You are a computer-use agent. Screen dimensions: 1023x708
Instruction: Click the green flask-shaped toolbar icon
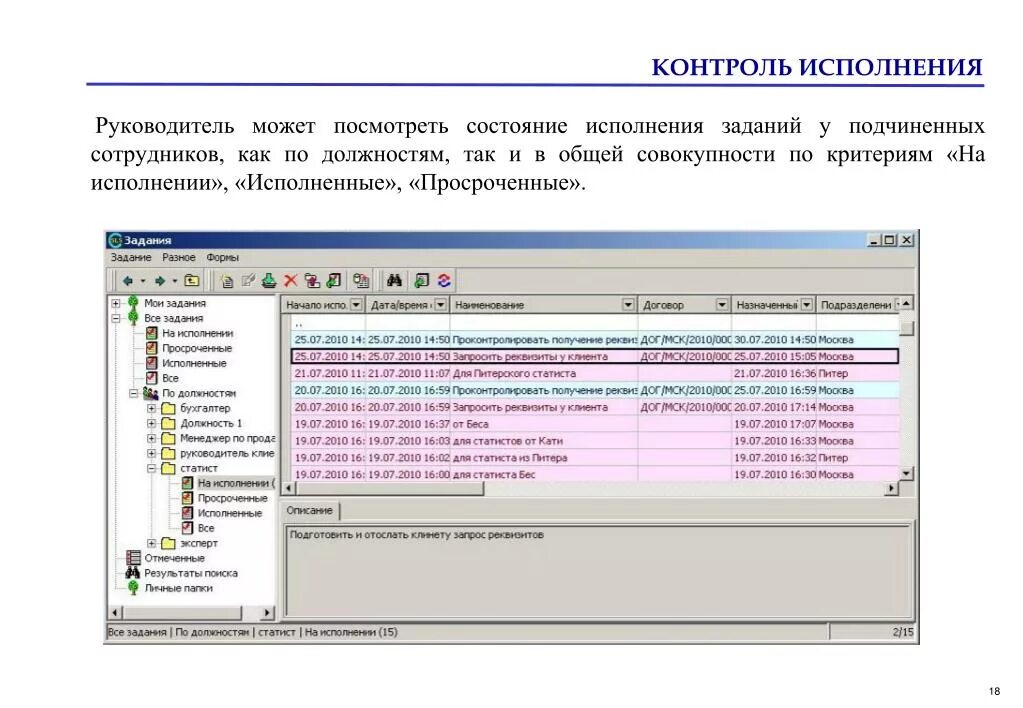pyautogui.click(x=269, y=281)
